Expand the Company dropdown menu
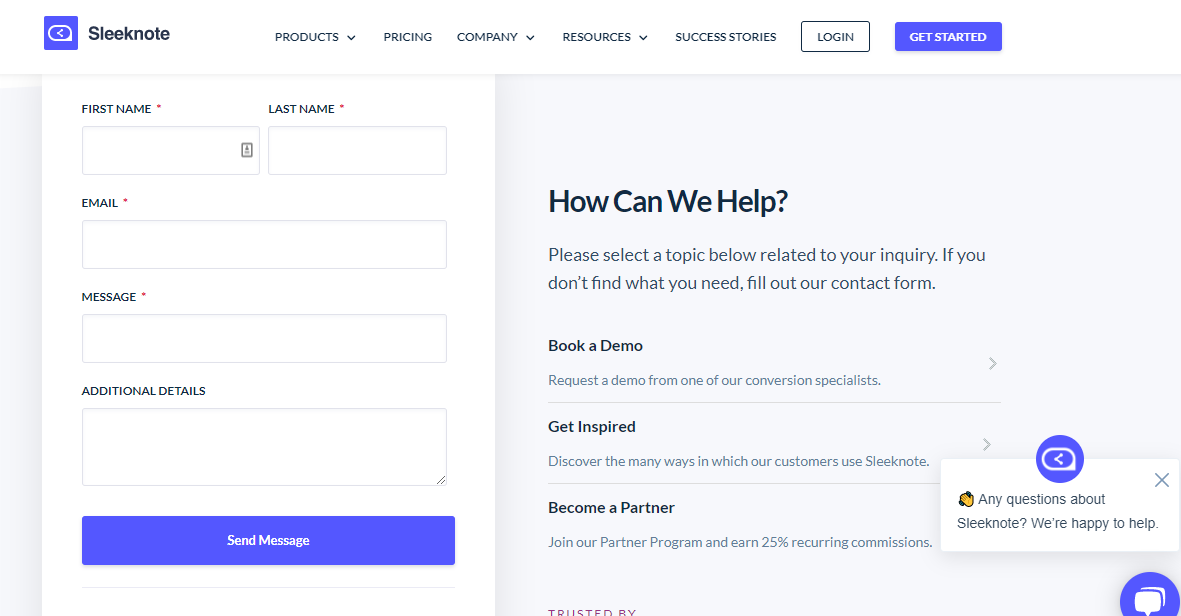The height and width of the screenshot is (616, 1181). pyautogui.click(x=496, y=37)
